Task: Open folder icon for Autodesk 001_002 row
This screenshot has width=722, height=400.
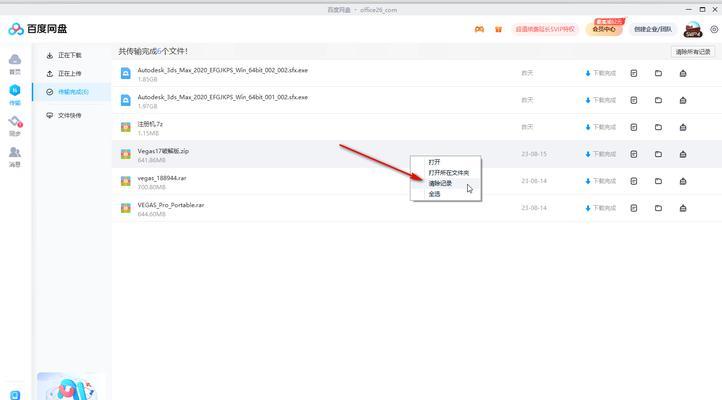Action: click(x=658, y=100)
